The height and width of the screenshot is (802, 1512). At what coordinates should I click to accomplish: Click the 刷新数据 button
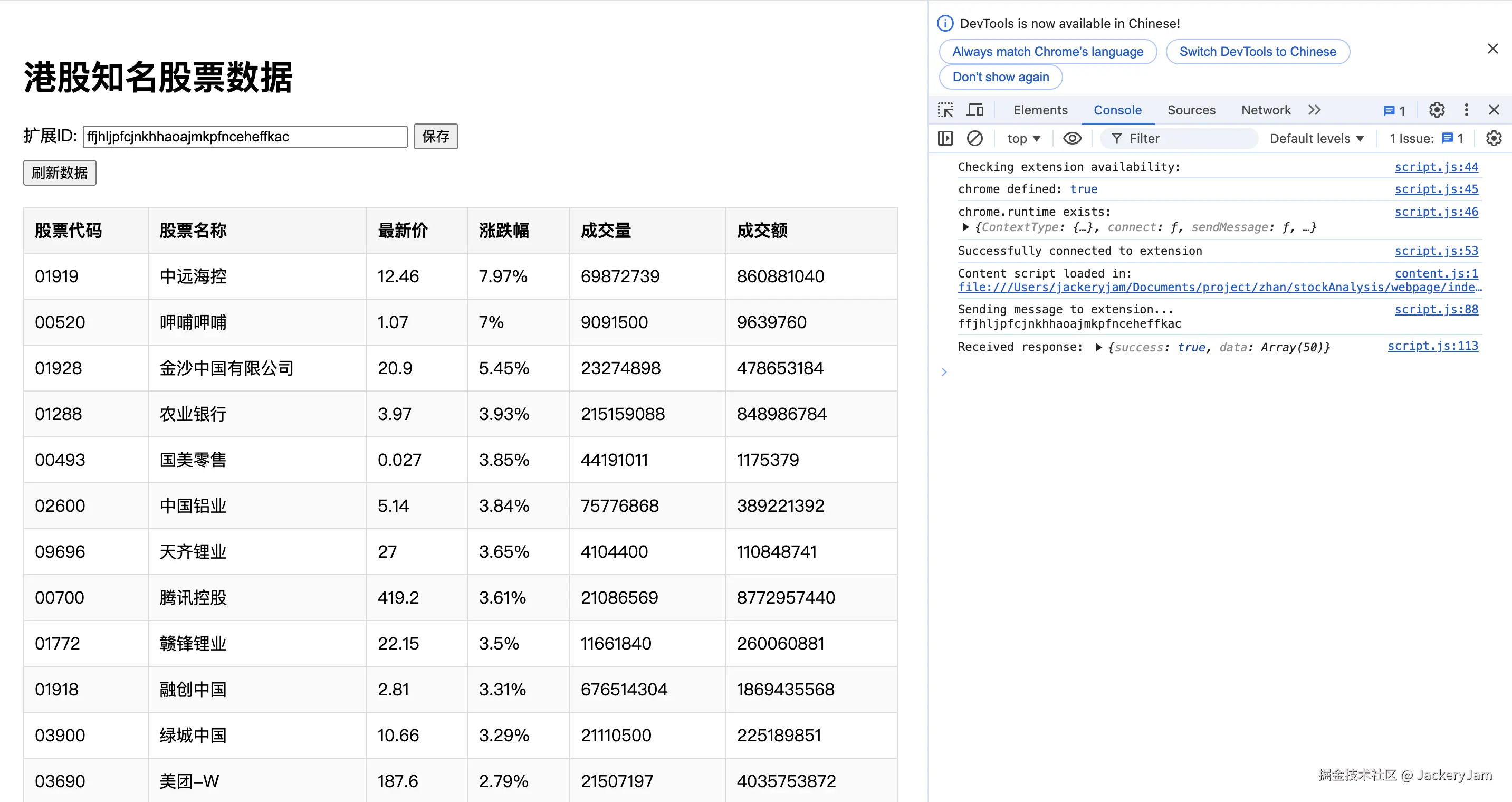coord(60,173)
